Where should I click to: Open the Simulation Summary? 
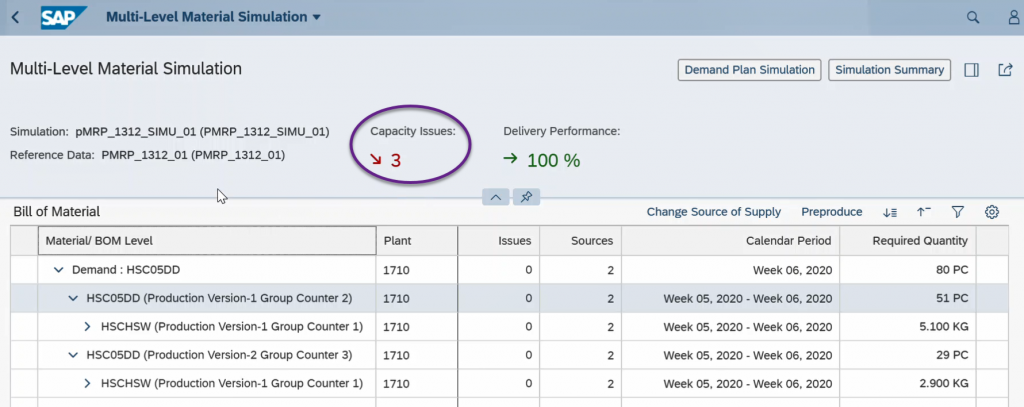[889, 70]
